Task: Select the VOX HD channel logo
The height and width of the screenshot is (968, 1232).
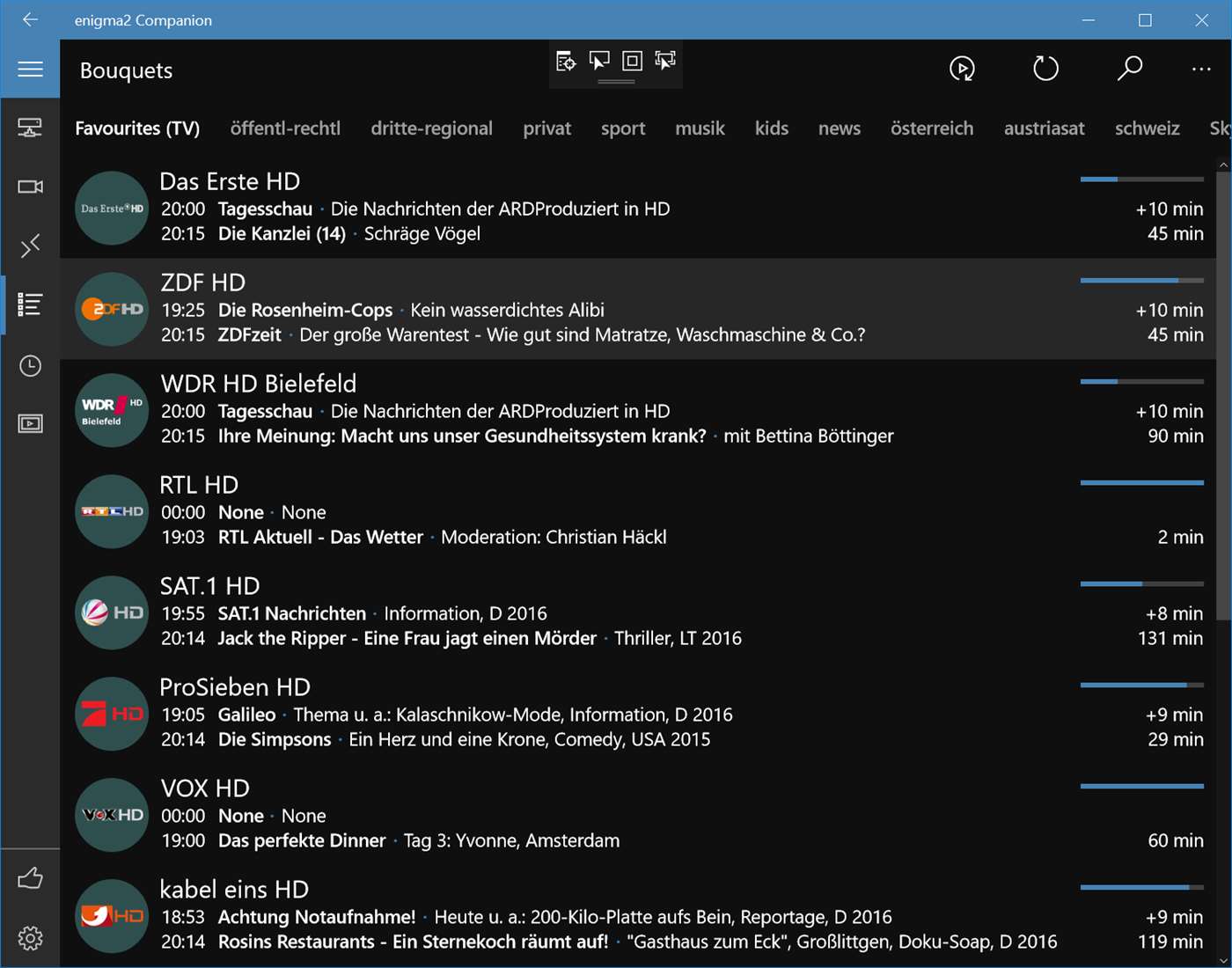Action: 112,815
